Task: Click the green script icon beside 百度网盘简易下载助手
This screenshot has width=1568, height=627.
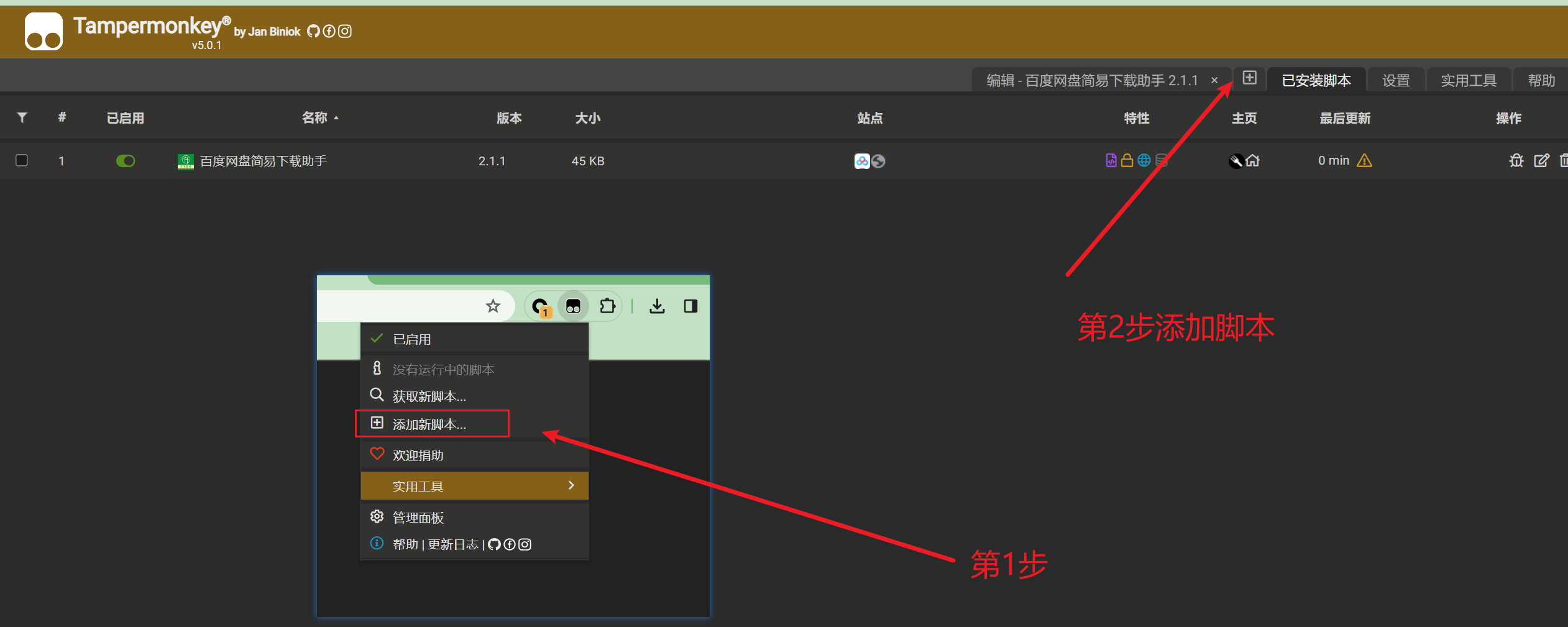Action: pos(185,161)
